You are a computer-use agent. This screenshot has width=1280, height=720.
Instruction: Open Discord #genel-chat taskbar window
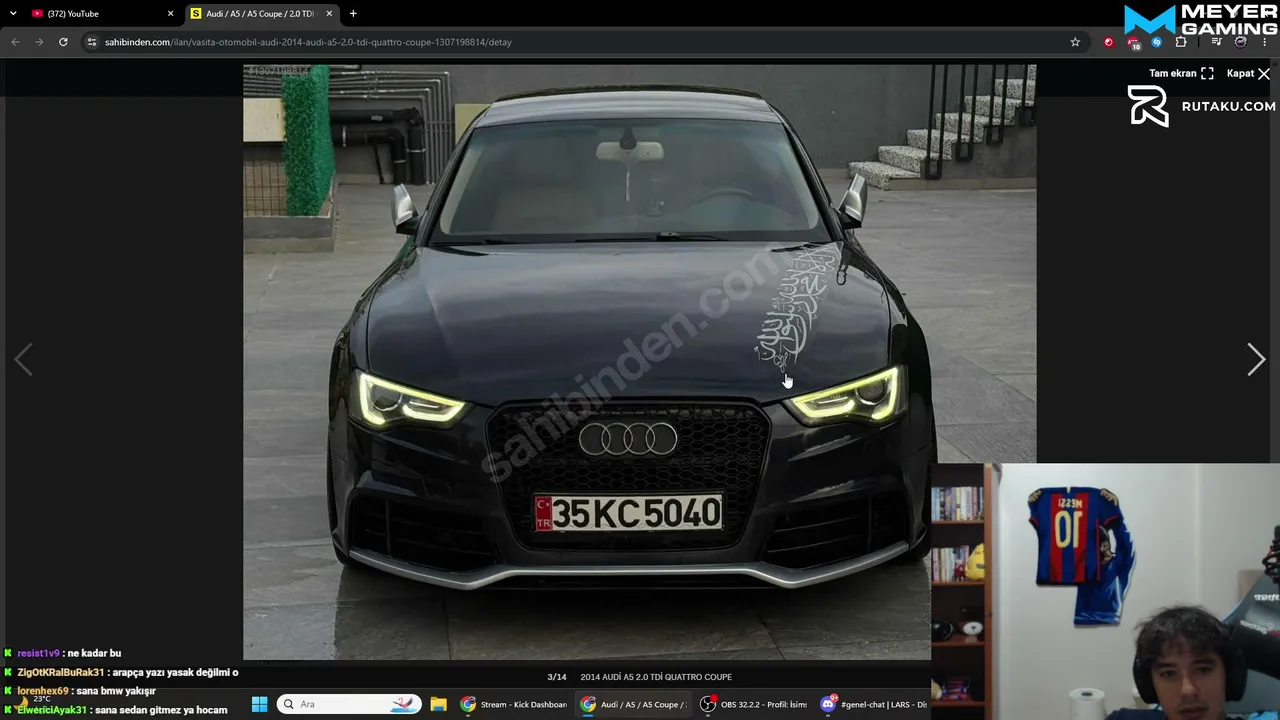click(x=874, y=704)
